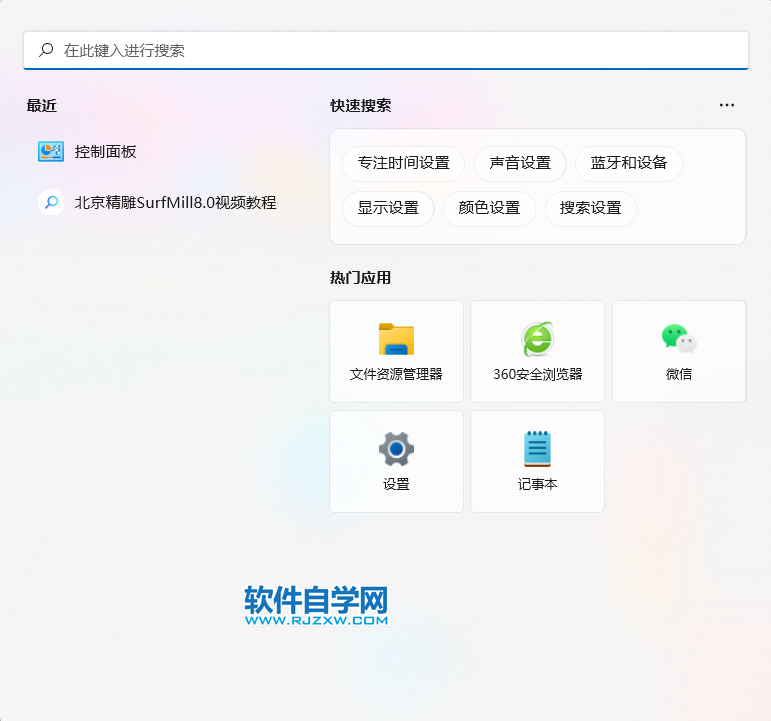The width and height of the screenshot is (771, 721).
Task: Open Settings via the gear icon
Action: tap(396, 449)
